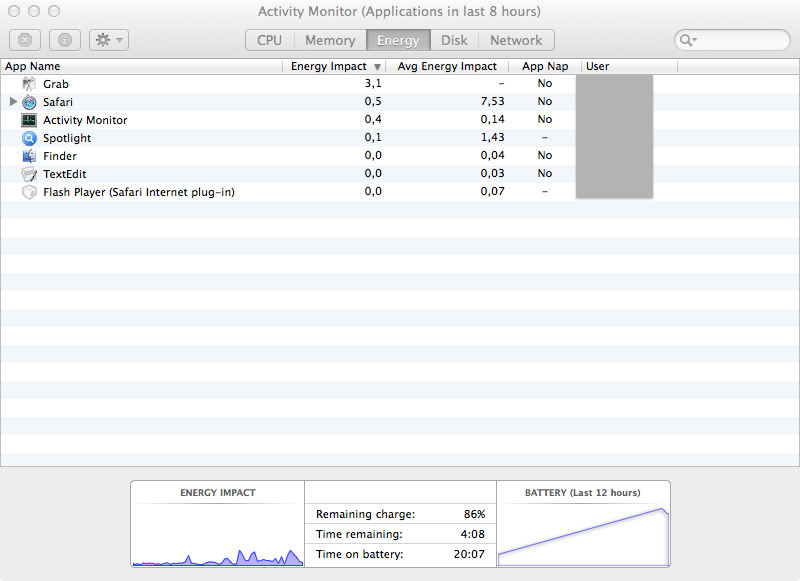Click the search field

732,40
